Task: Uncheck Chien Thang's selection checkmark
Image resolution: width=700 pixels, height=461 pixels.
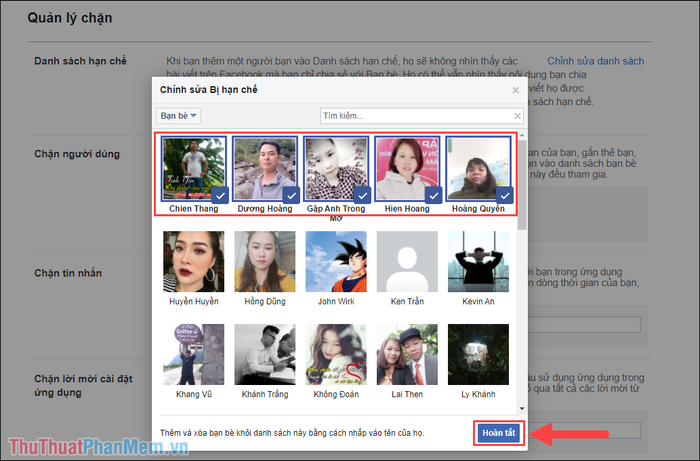Action: pyautogui.click(x=220, y=195)
